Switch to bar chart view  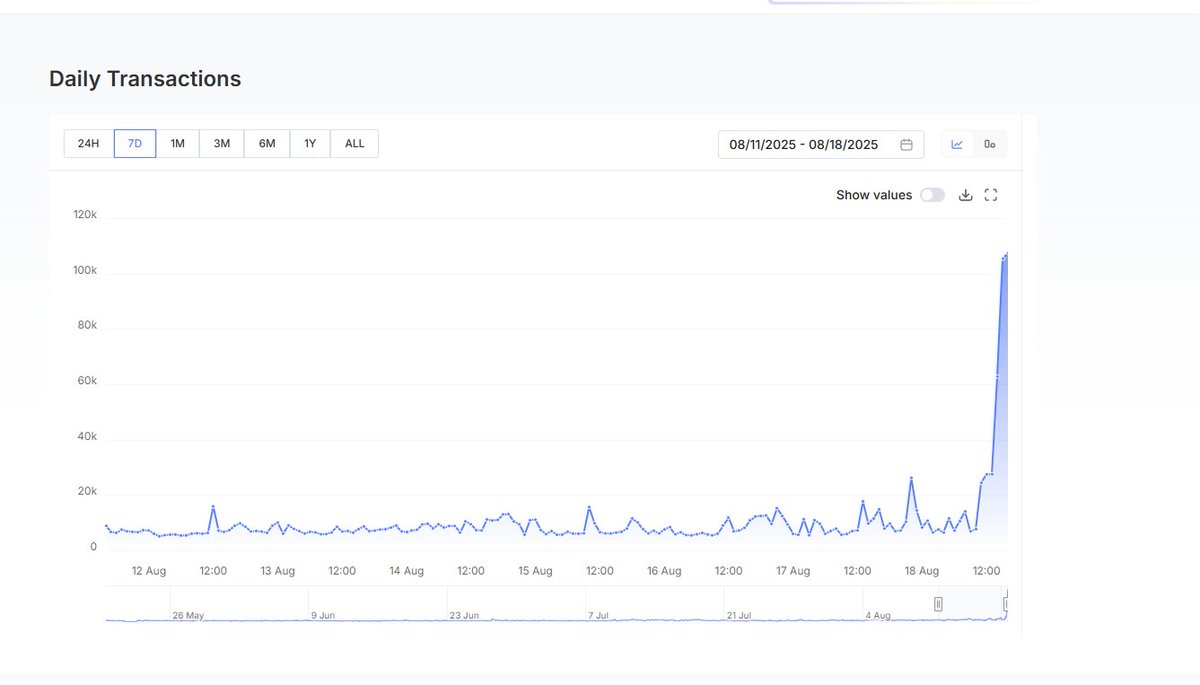pos(990,144)
